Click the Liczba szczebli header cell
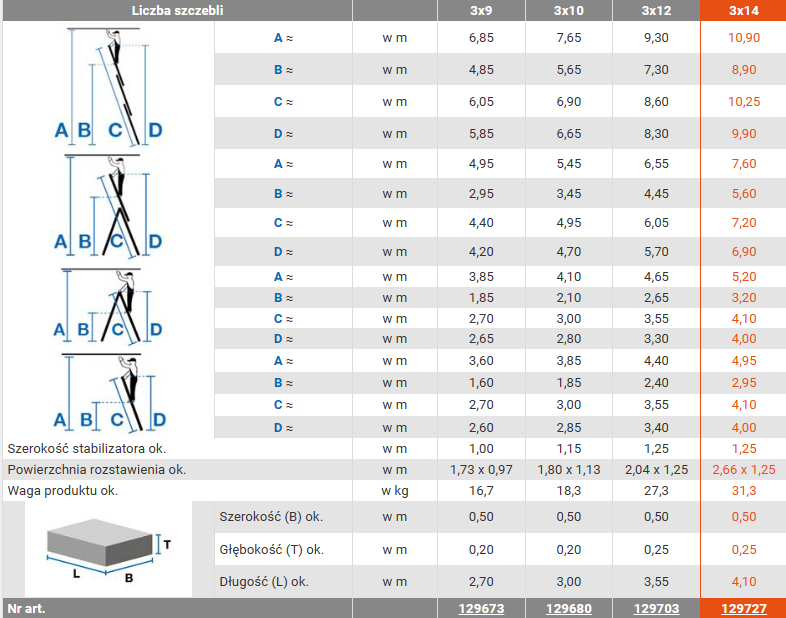Viewport: 786px width, 618px height. (x=177, y=11)
